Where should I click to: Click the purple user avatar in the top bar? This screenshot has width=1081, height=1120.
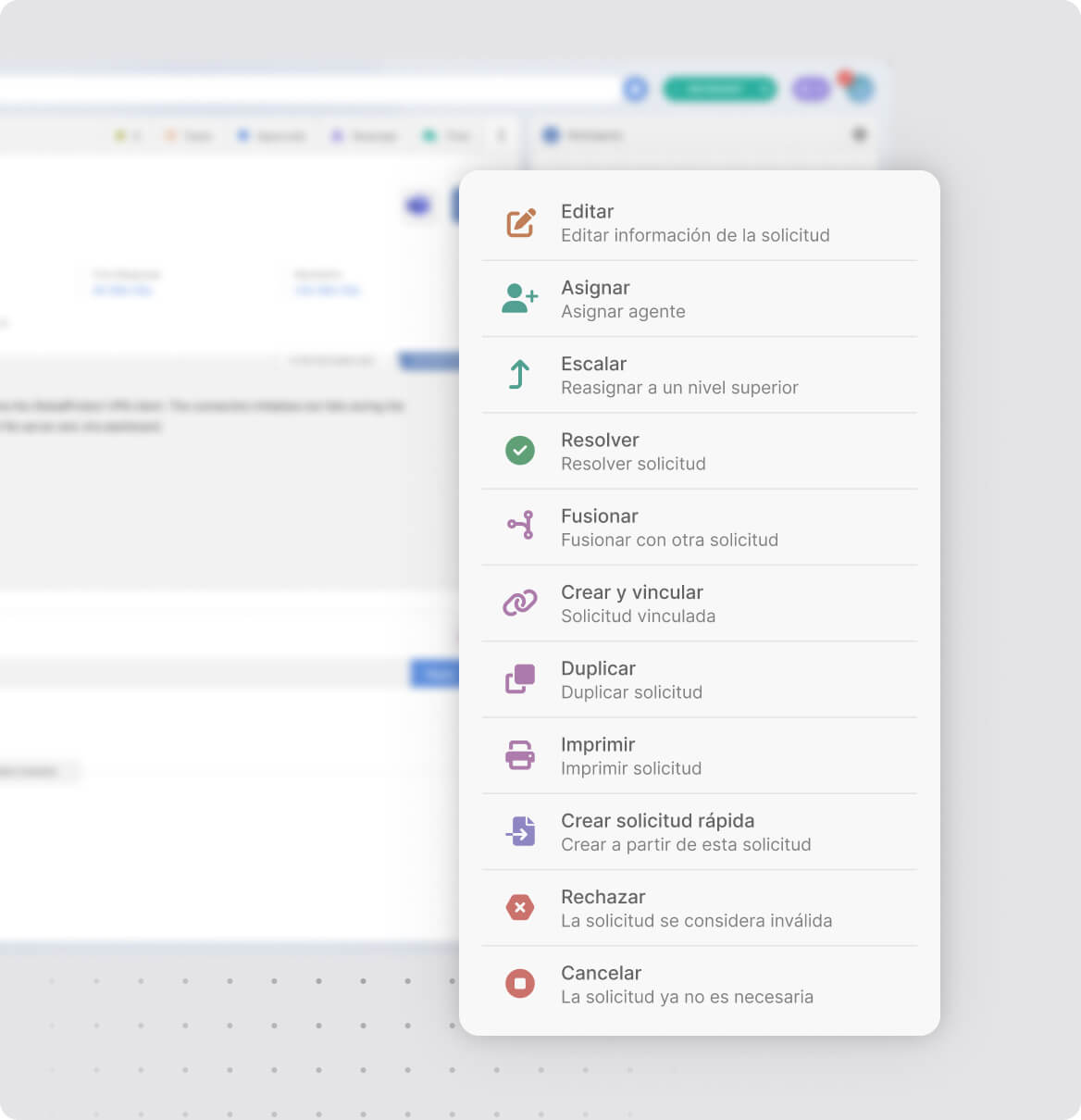pyautogui.click(x=810, y=89)
